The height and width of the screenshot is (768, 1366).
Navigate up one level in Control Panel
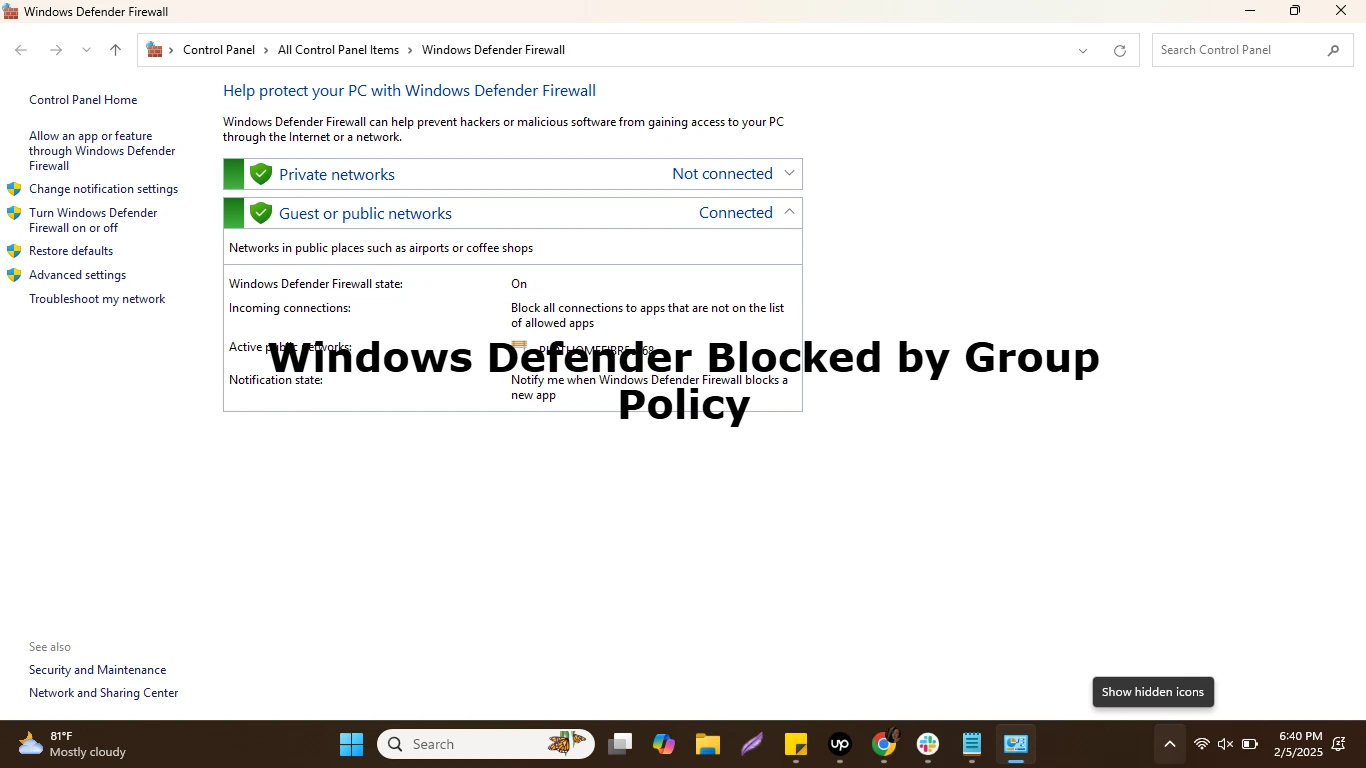(115, 50)
